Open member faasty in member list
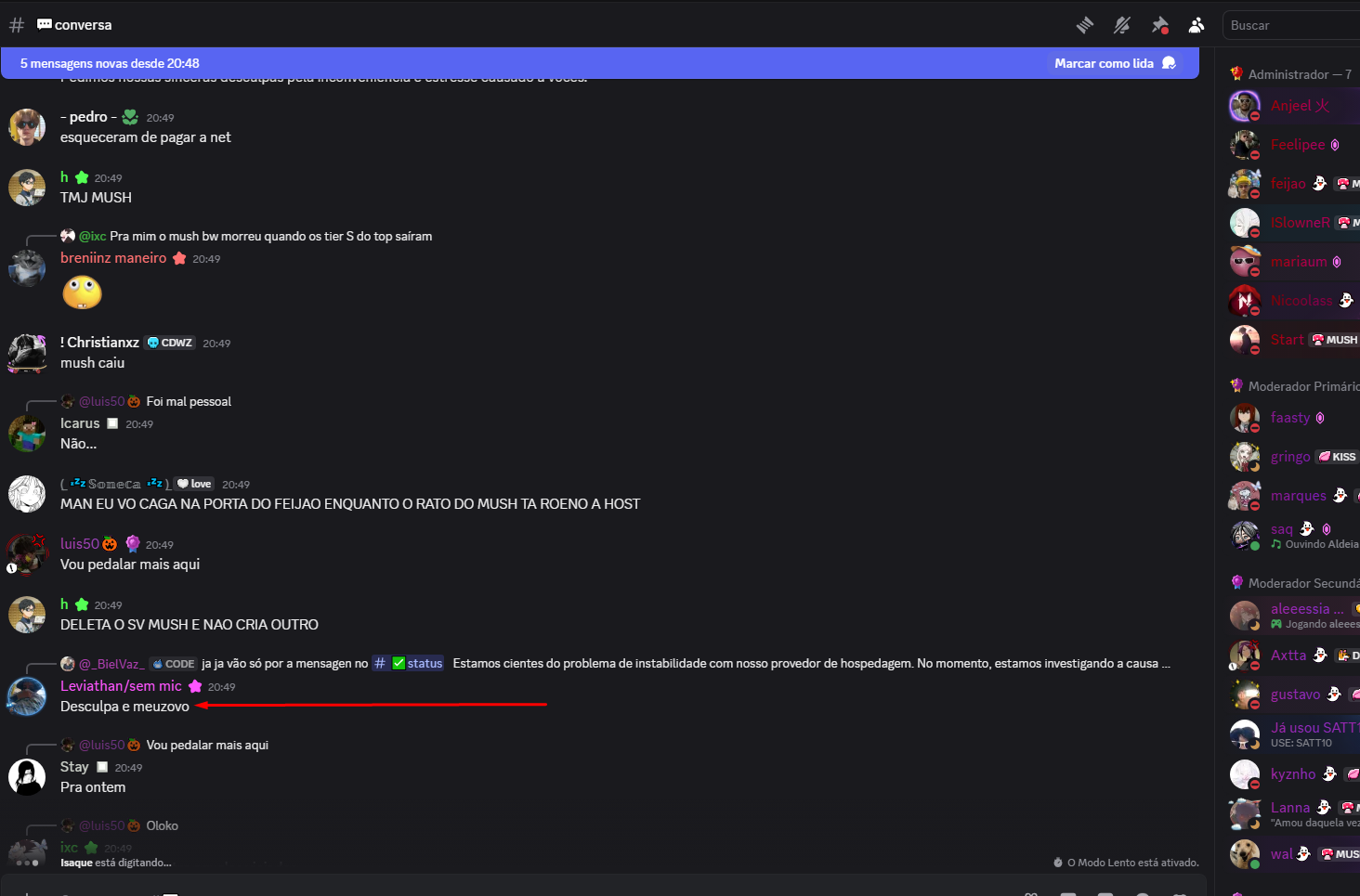The image size is (1360, 896). pyautogui.click(x=1293, y=418)
